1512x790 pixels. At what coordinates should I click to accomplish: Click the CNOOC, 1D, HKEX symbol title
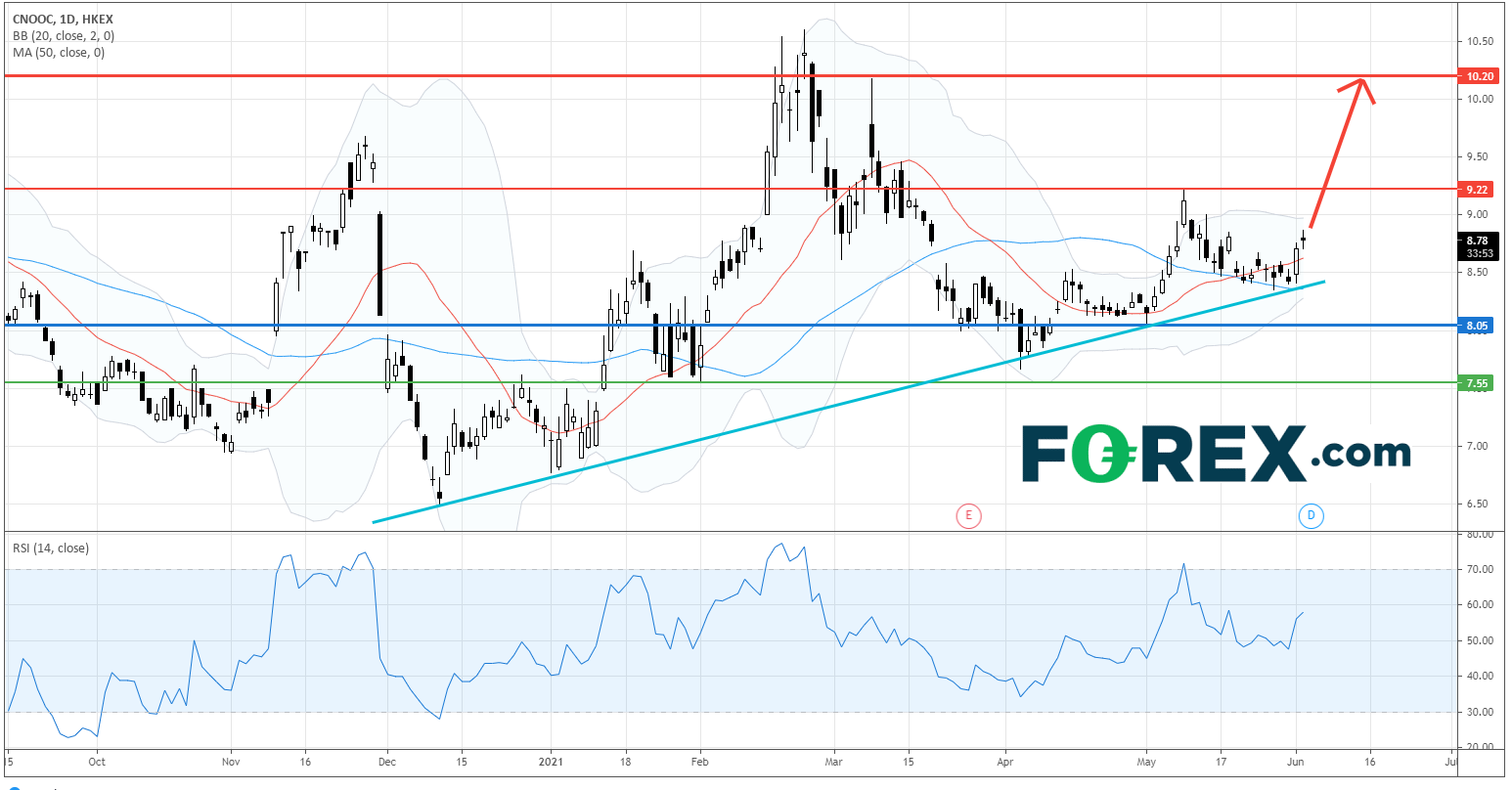[x=62, y=20]
